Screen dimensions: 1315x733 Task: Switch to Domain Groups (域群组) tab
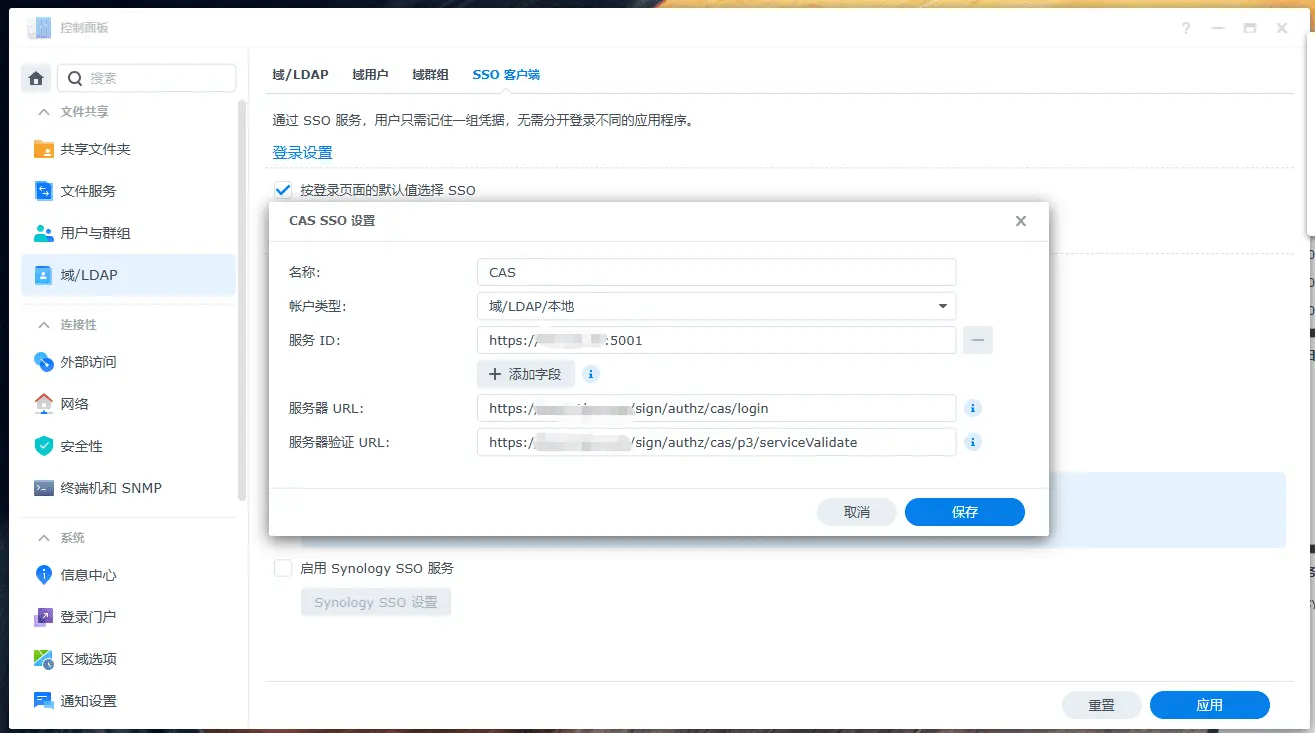point(430,75)
